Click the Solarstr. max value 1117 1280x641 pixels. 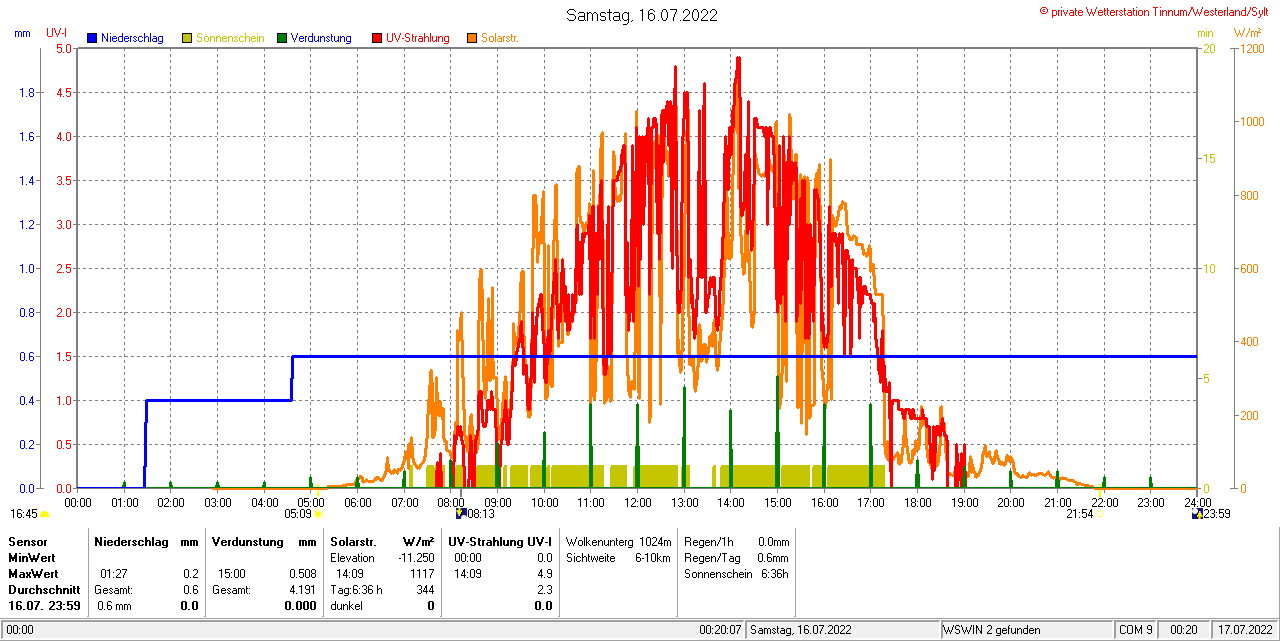(420, 574)
